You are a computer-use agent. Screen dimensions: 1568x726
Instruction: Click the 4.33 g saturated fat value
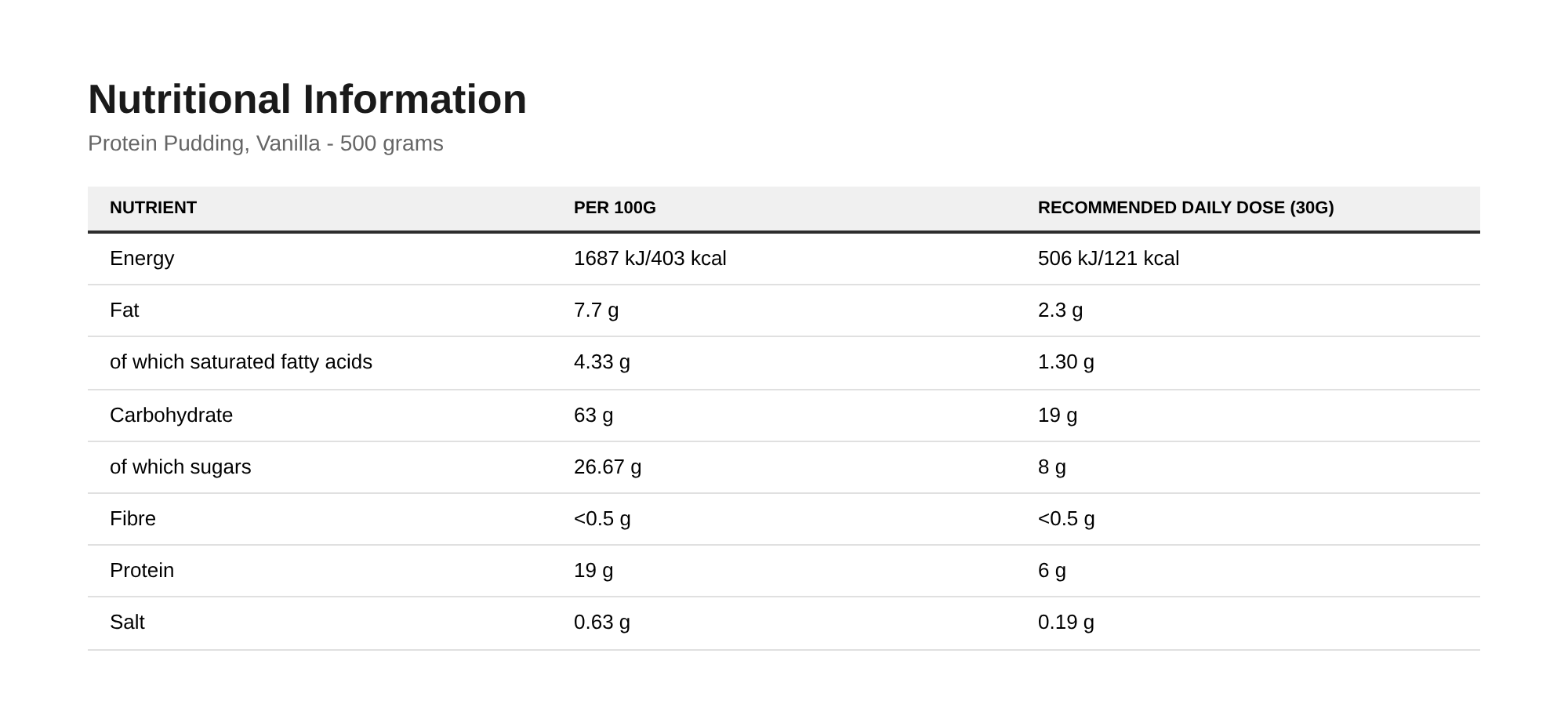click(602, 362)
